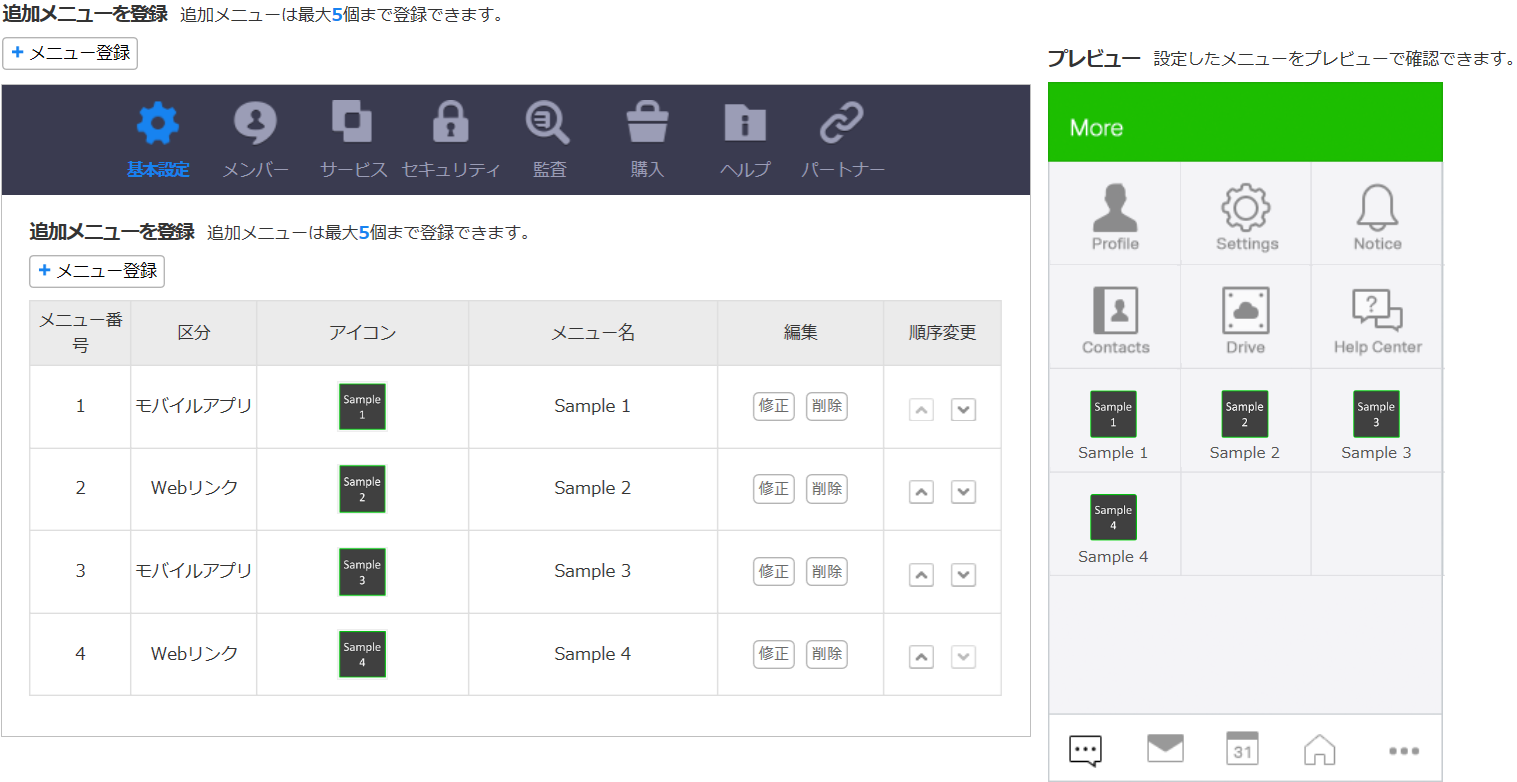Move Sample 1 down in order
The height and width of the screenshot is (782, 1517).
point(963,409)
